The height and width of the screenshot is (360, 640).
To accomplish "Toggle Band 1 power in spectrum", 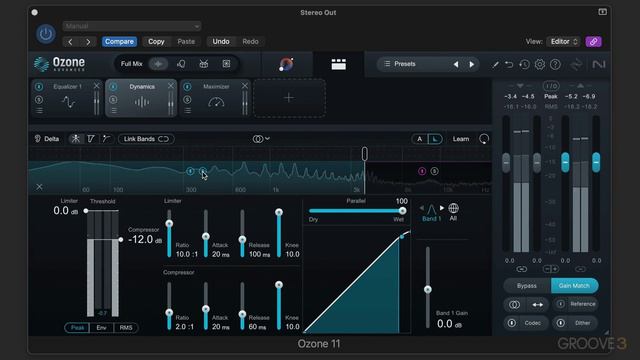I will 190,171.
